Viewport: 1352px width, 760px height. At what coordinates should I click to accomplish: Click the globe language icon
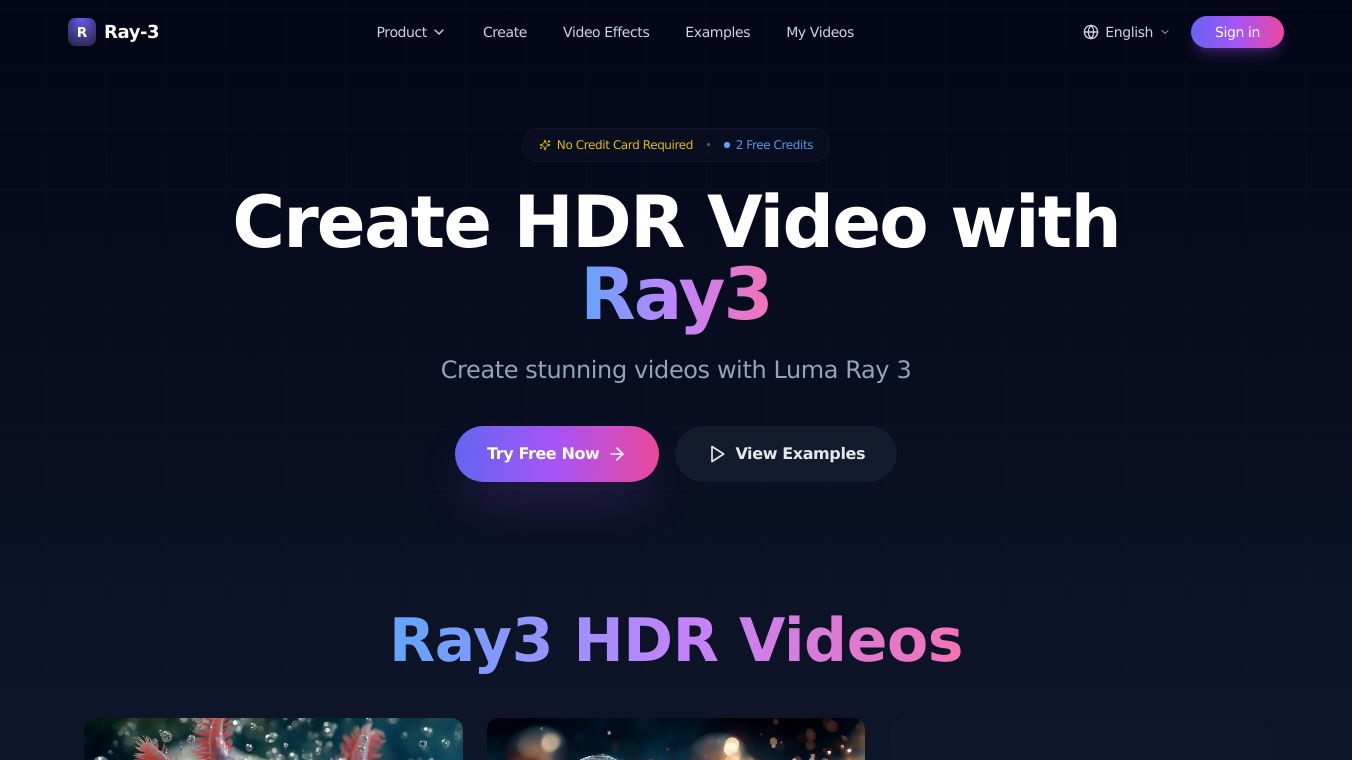1091,32
